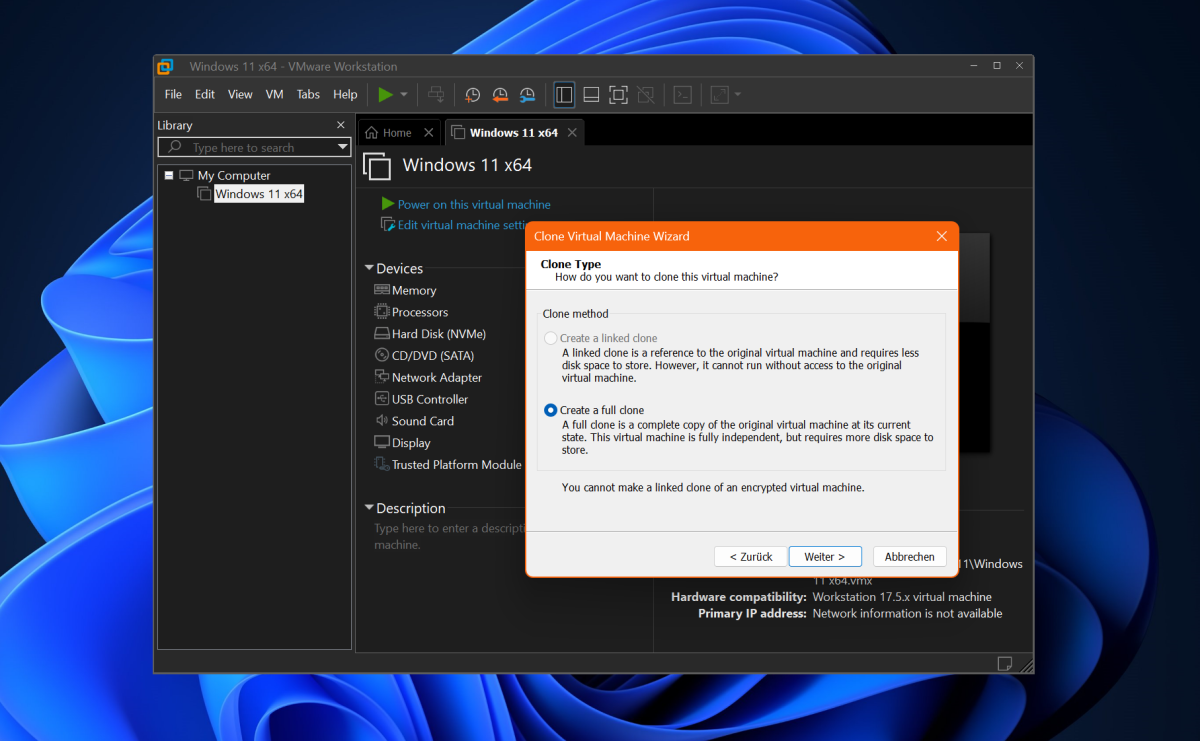Power on the virtual machine via toolbar

pos(388,94)
